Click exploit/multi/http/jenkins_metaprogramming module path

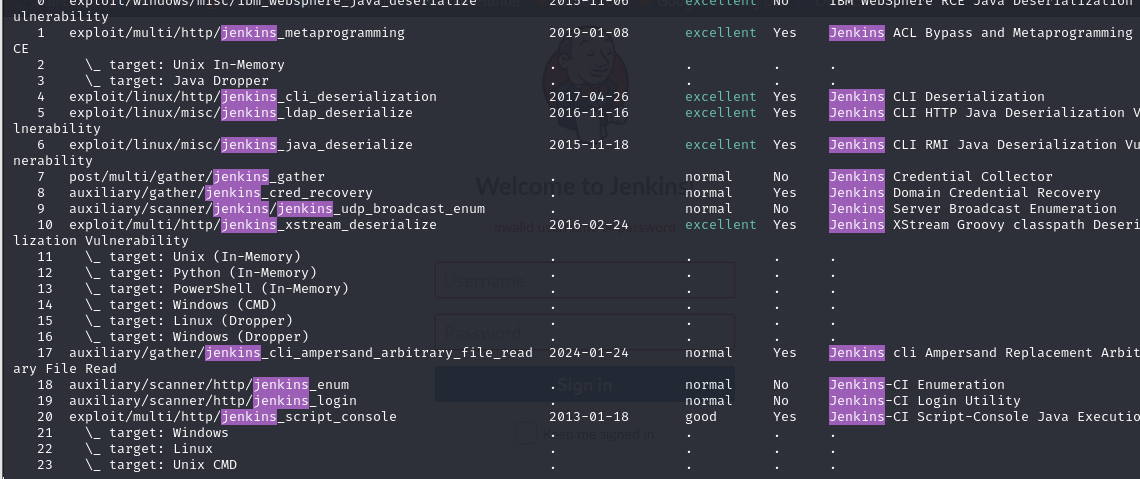pyautogui.click(x=236, y=33)
